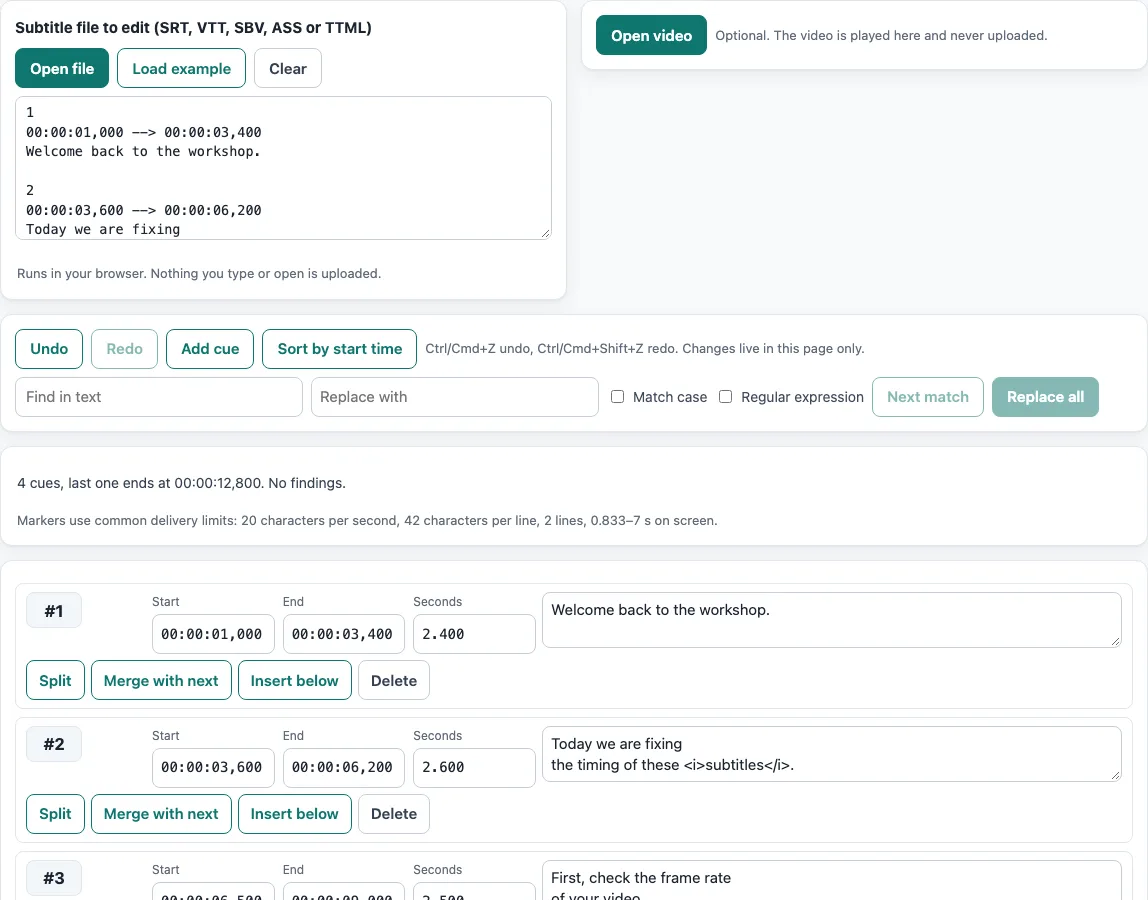Click the #3 cue number badge
1148x900 pixels.
(x=53, y=878)
